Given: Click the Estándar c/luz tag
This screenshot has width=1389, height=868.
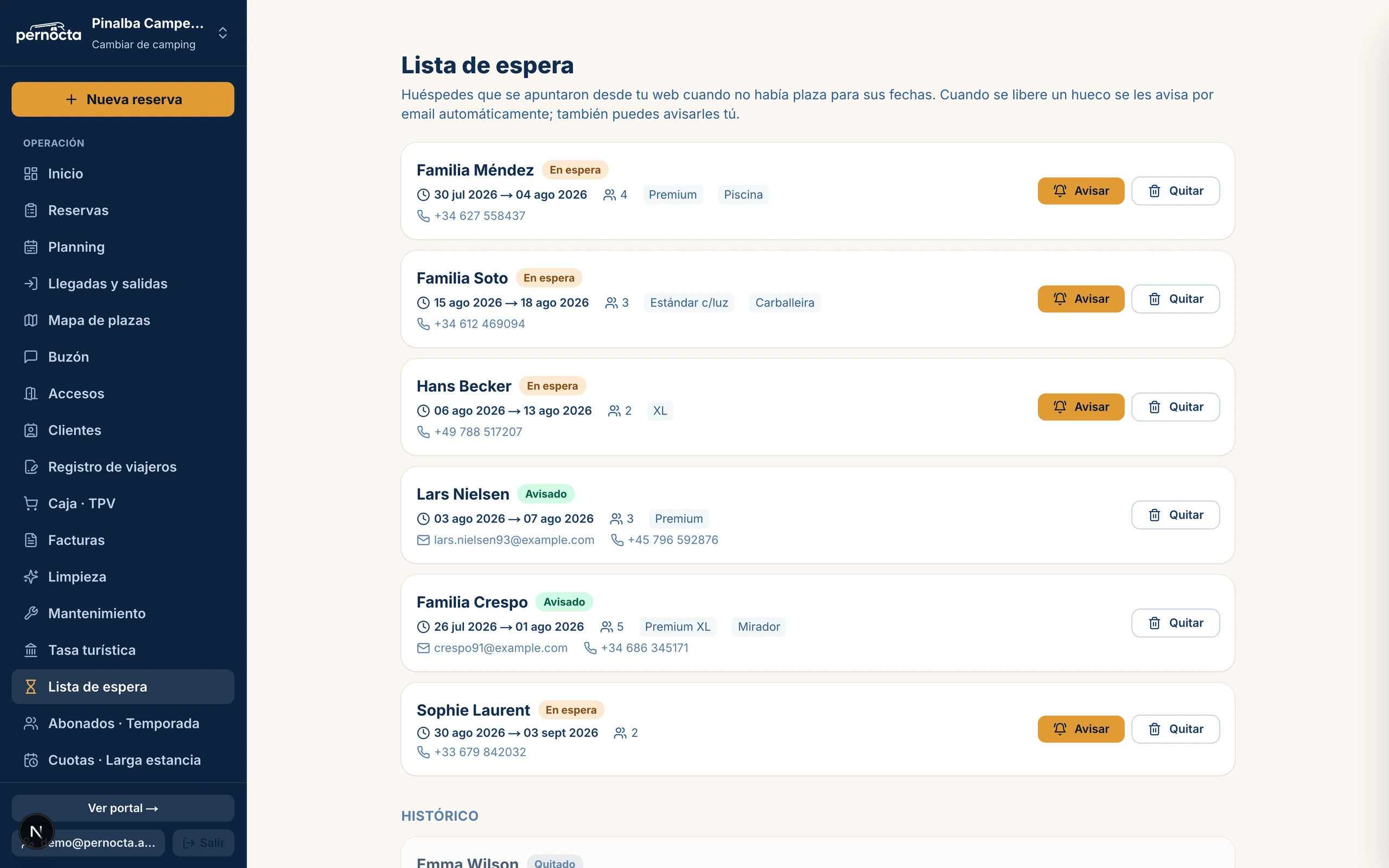Looking at the screenshot, I should (689, 303).
